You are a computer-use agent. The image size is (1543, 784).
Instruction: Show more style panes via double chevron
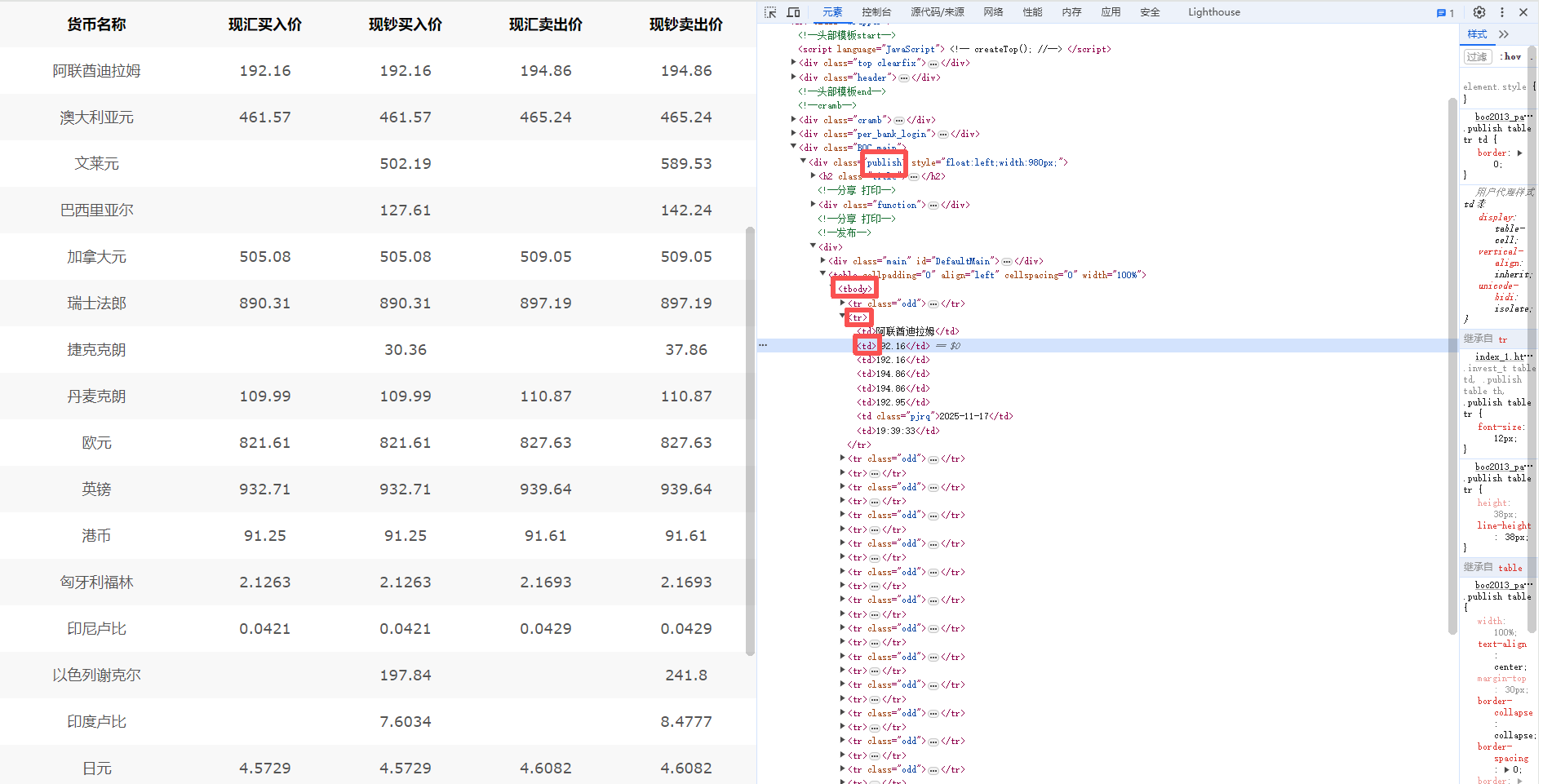coord(1504,34)
